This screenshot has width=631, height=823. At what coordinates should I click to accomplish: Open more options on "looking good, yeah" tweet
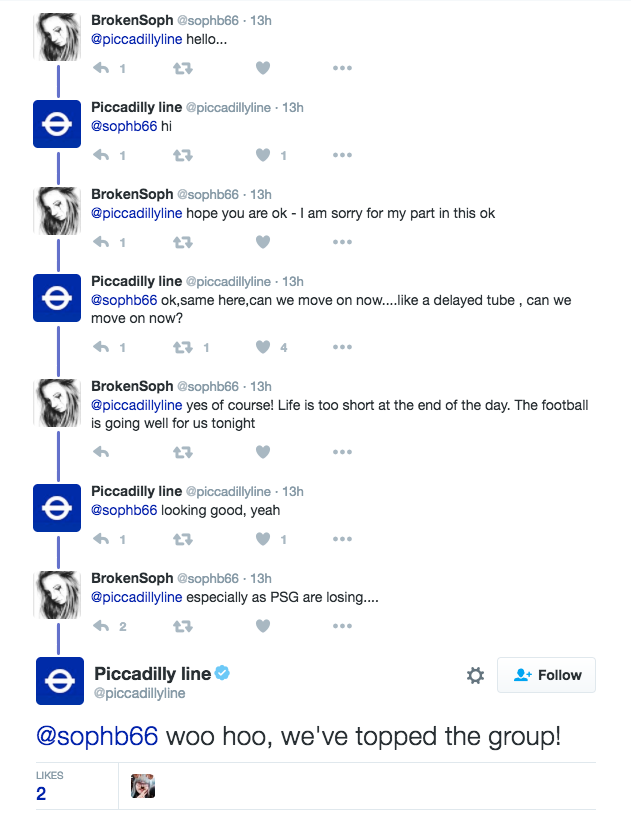coord(342,539)
